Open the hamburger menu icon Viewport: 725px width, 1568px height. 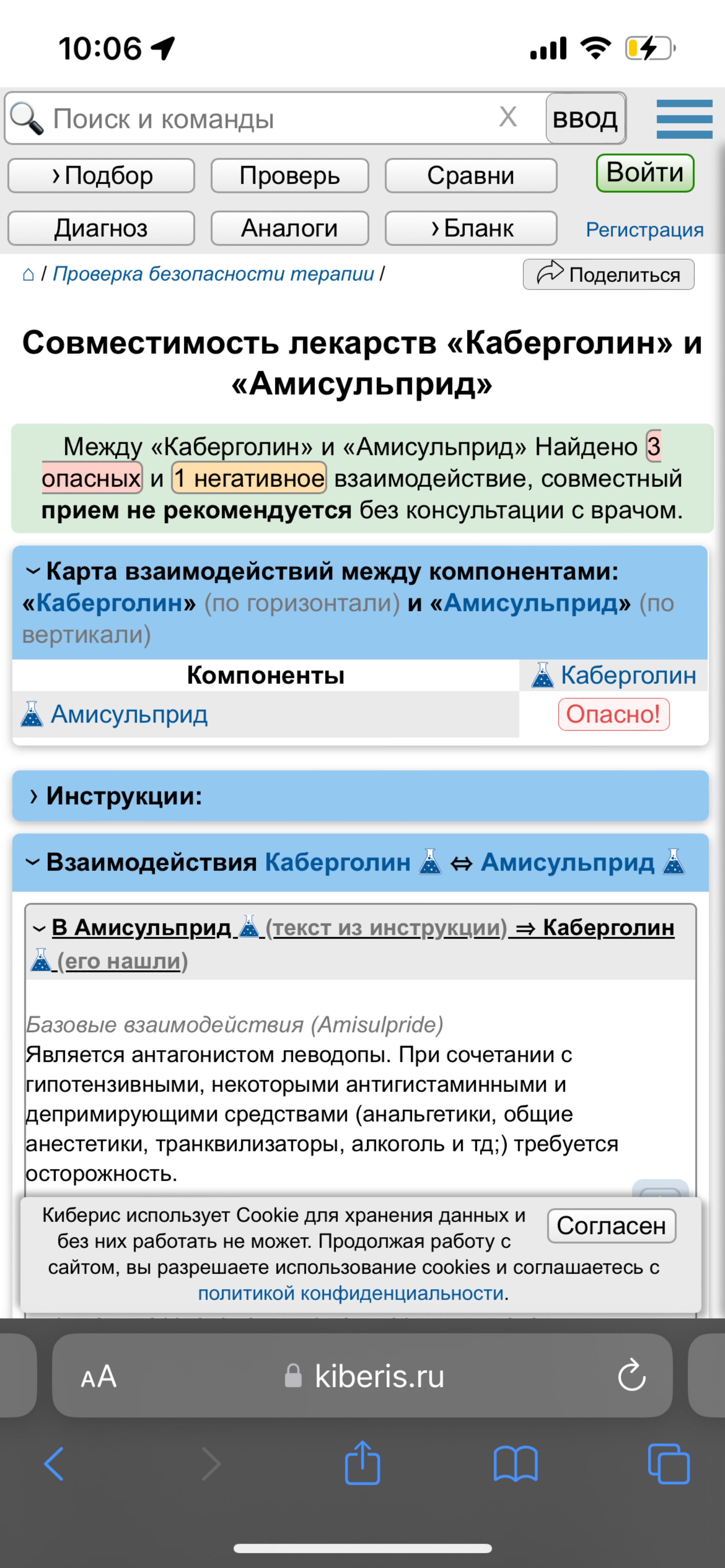684,119
